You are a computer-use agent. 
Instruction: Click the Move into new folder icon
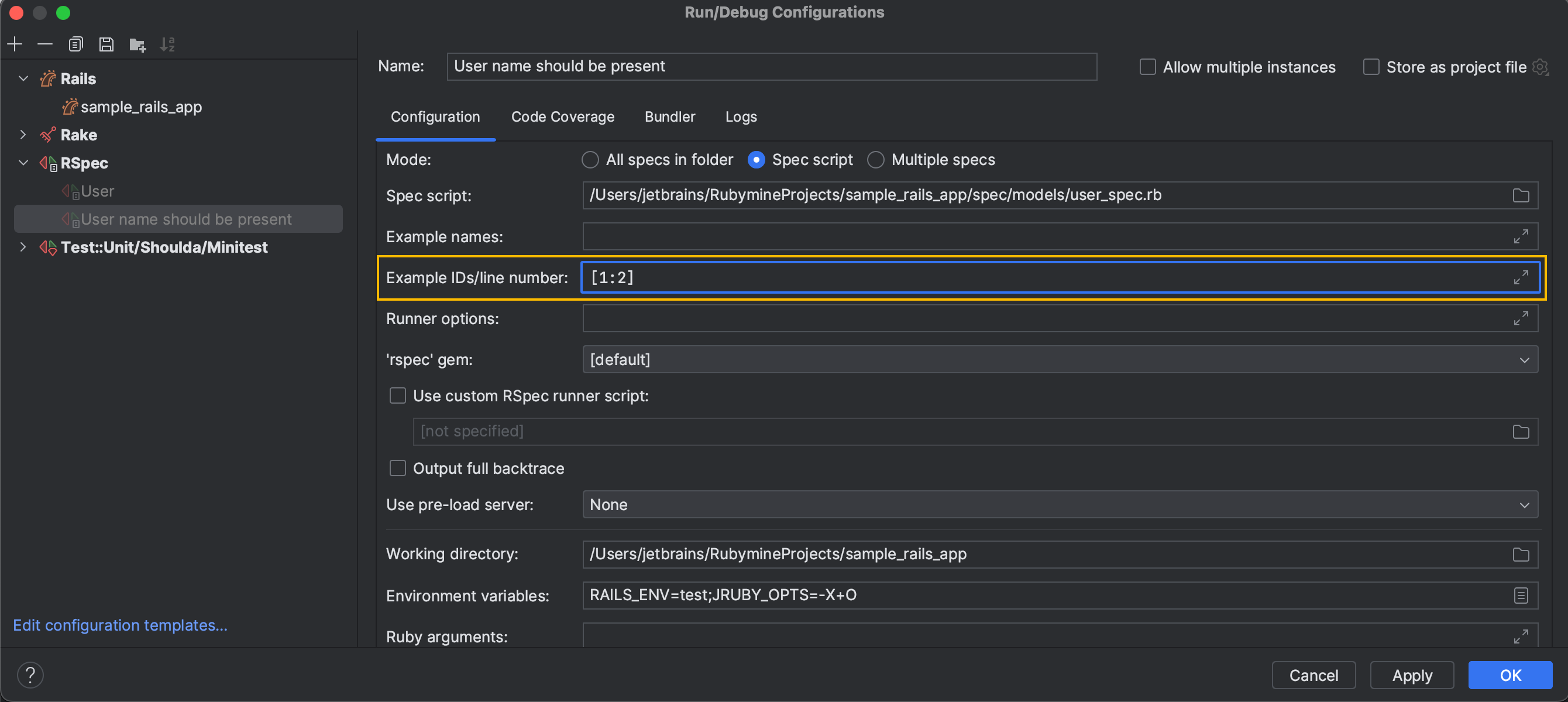pos(137,44)
